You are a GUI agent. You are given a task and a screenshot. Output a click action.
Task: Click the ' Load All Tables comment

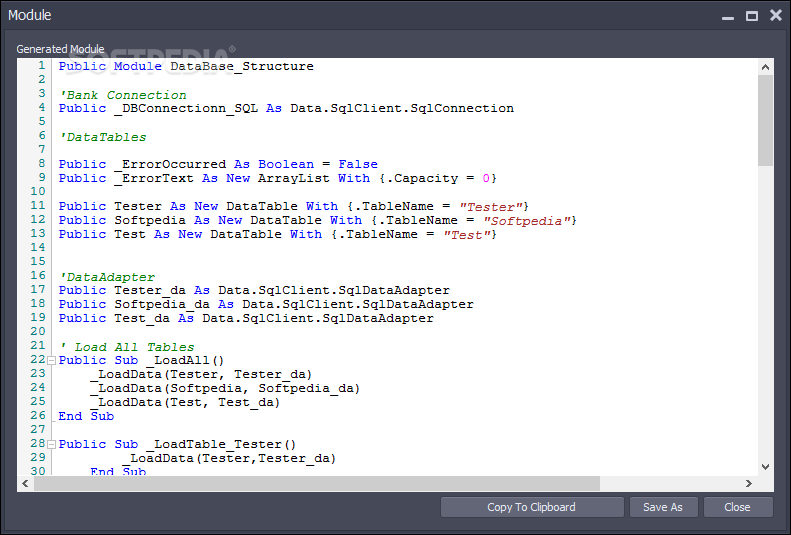126,347
